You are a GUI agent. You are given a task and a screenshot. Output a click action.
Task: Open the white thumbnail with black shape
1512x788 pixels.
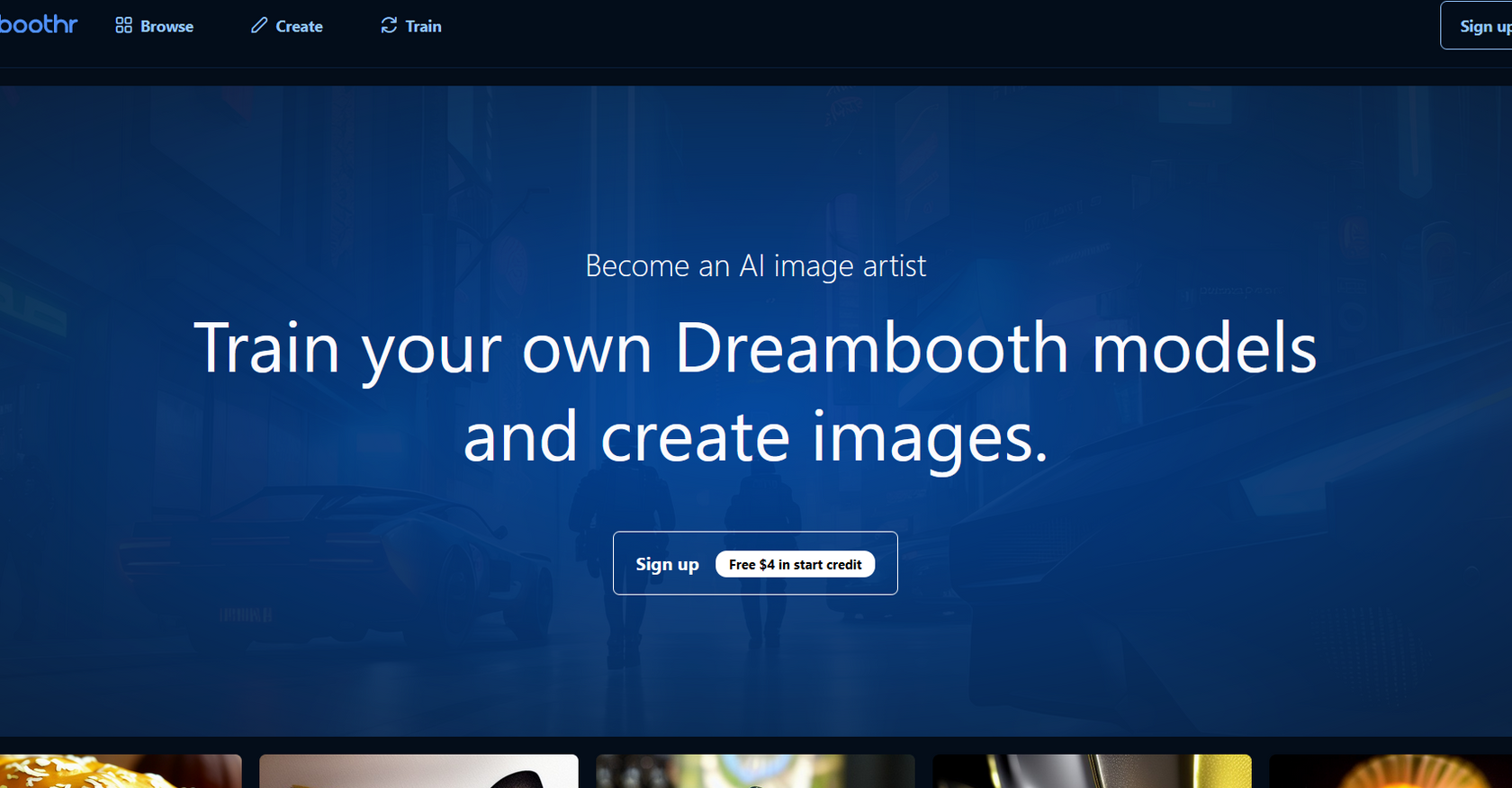coord(418,772)
